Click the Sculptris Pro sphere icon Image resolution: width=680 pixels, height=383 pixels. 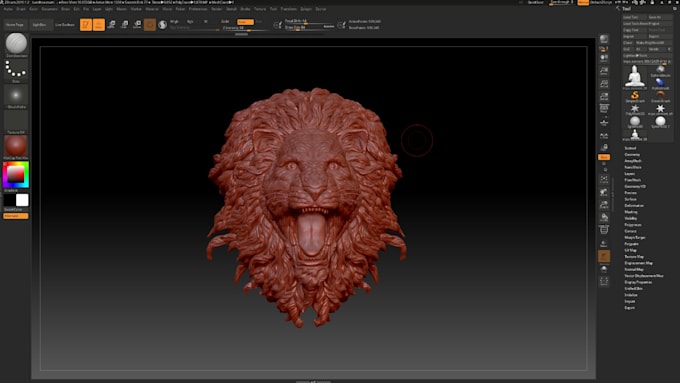tap(163, 25)
